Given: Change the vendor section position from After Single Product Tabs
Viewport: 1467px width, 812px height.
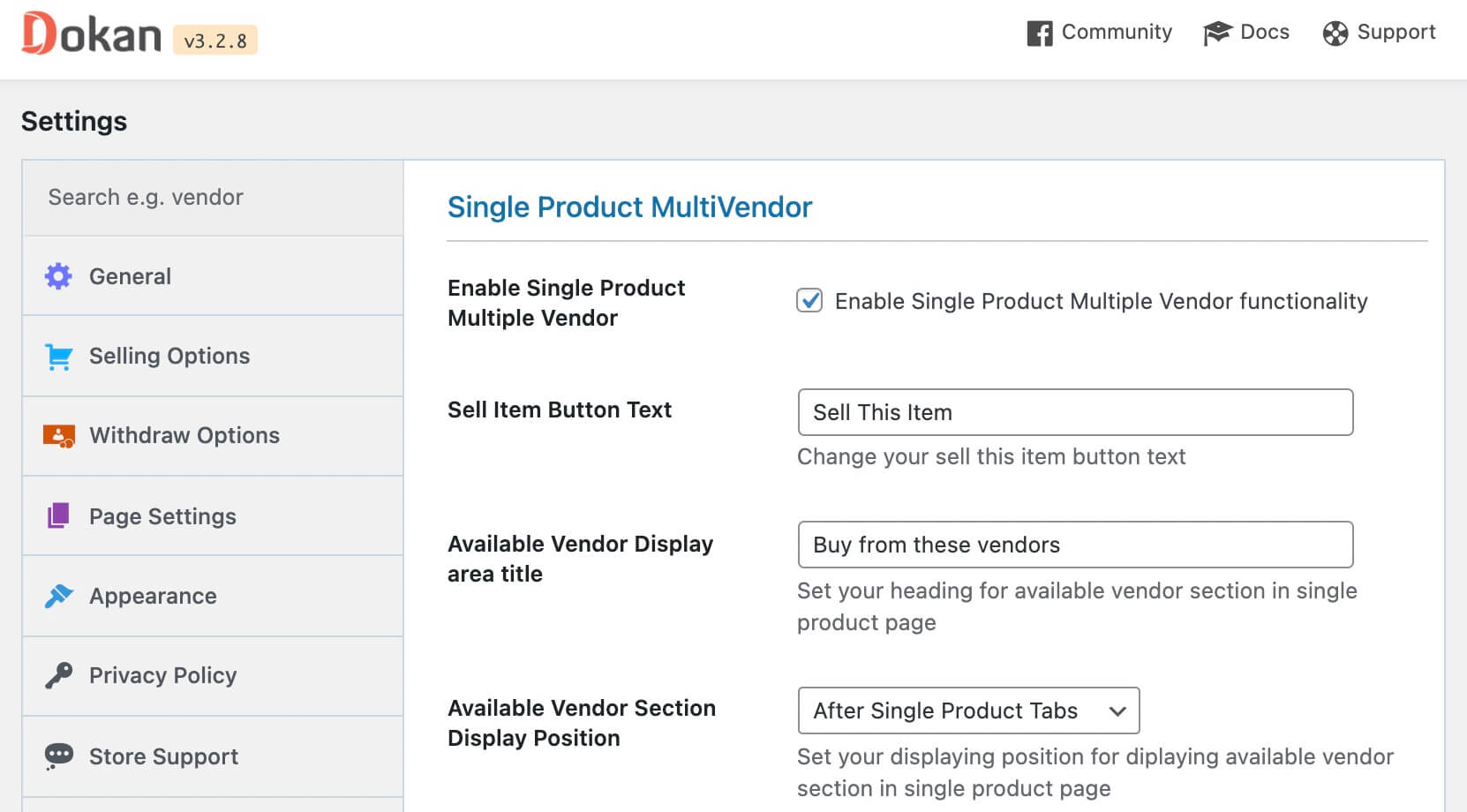Looking at the screenshot, I should [968, 710].
